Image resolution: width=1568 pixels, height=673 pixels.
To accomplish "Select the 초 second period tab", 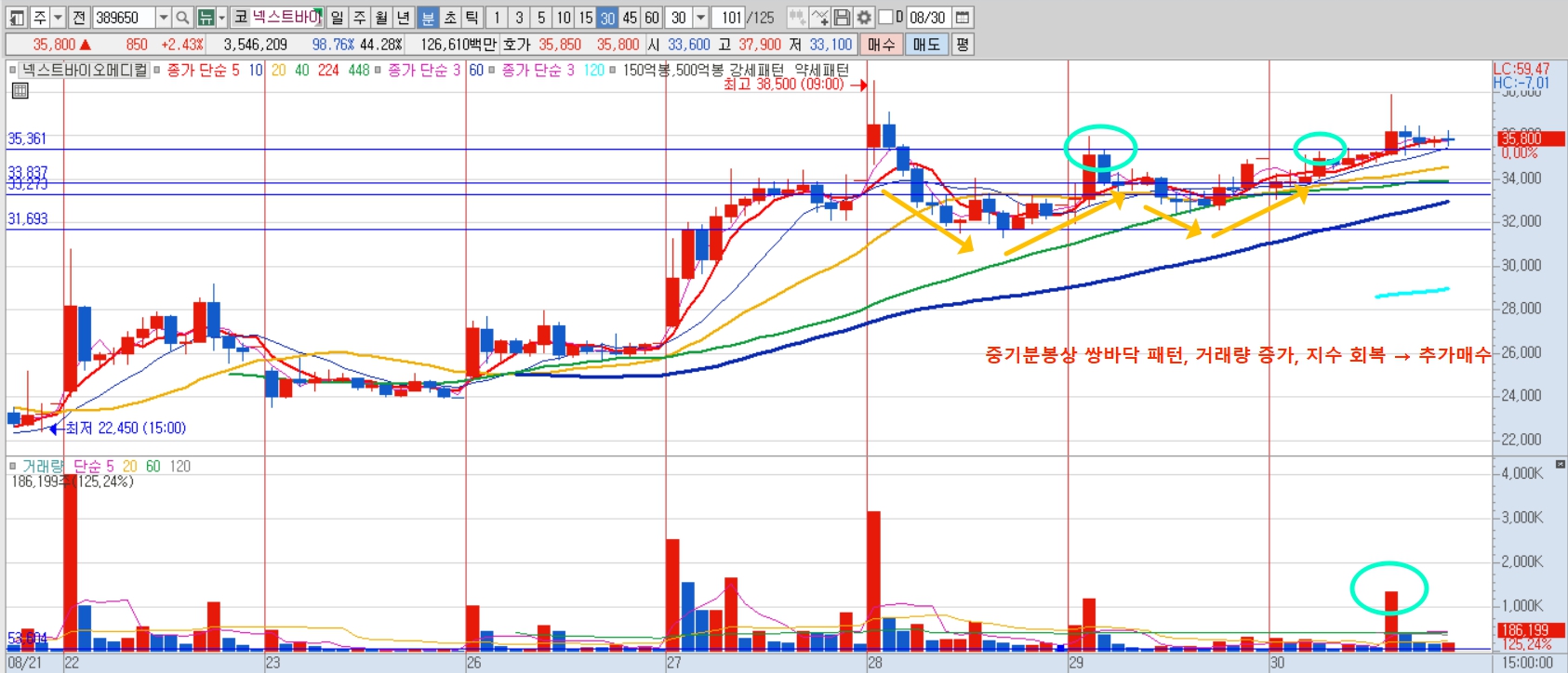I will 450,18.
